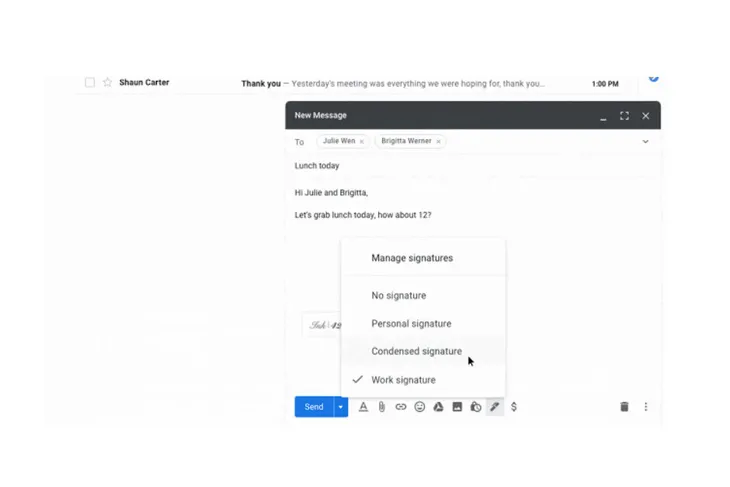
Task: Click the To label in recipients row
Action: coord(299,142)
